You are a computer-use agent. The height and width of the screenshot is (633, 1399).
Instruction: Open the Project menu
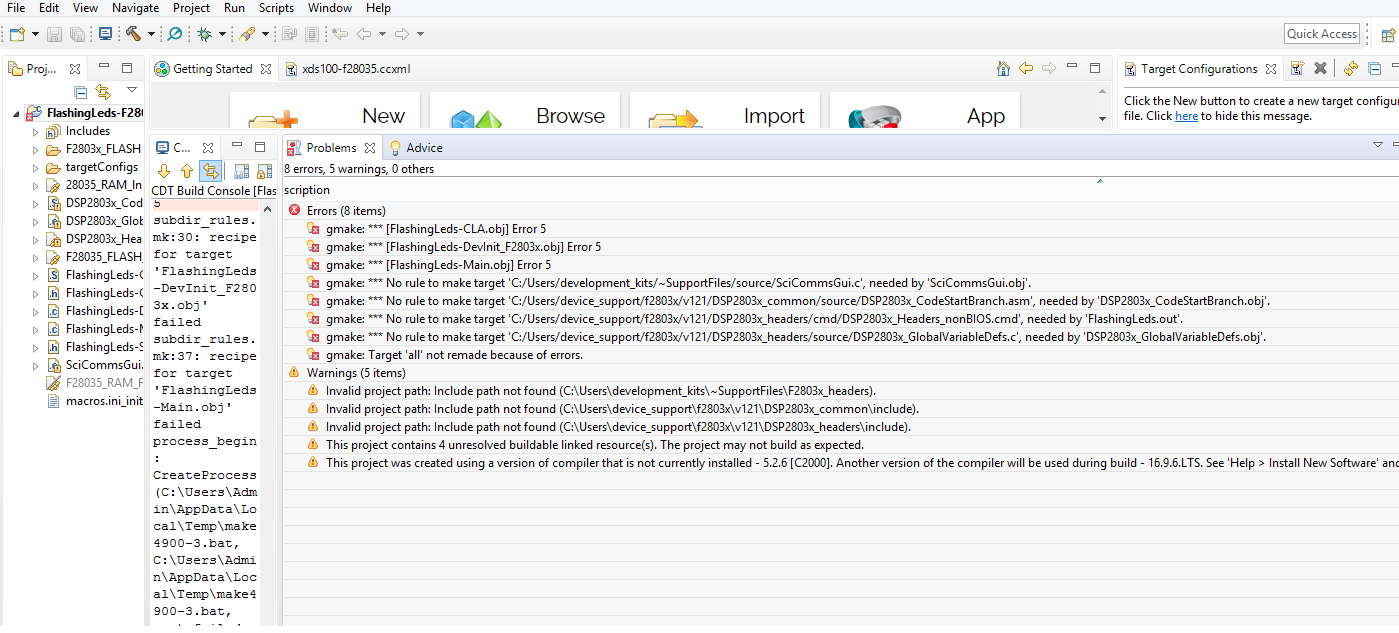(x=191, y=8)
